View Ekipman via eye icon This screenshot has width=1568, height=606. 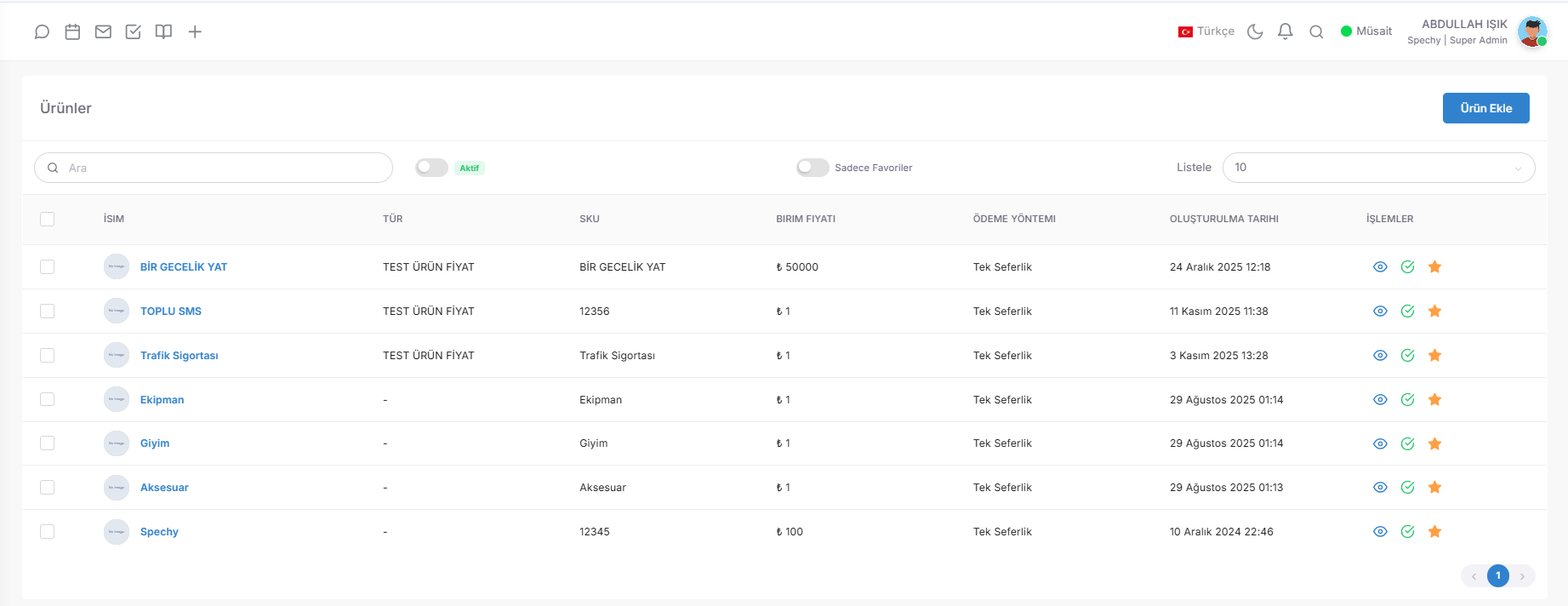[x=1380, y=400]
